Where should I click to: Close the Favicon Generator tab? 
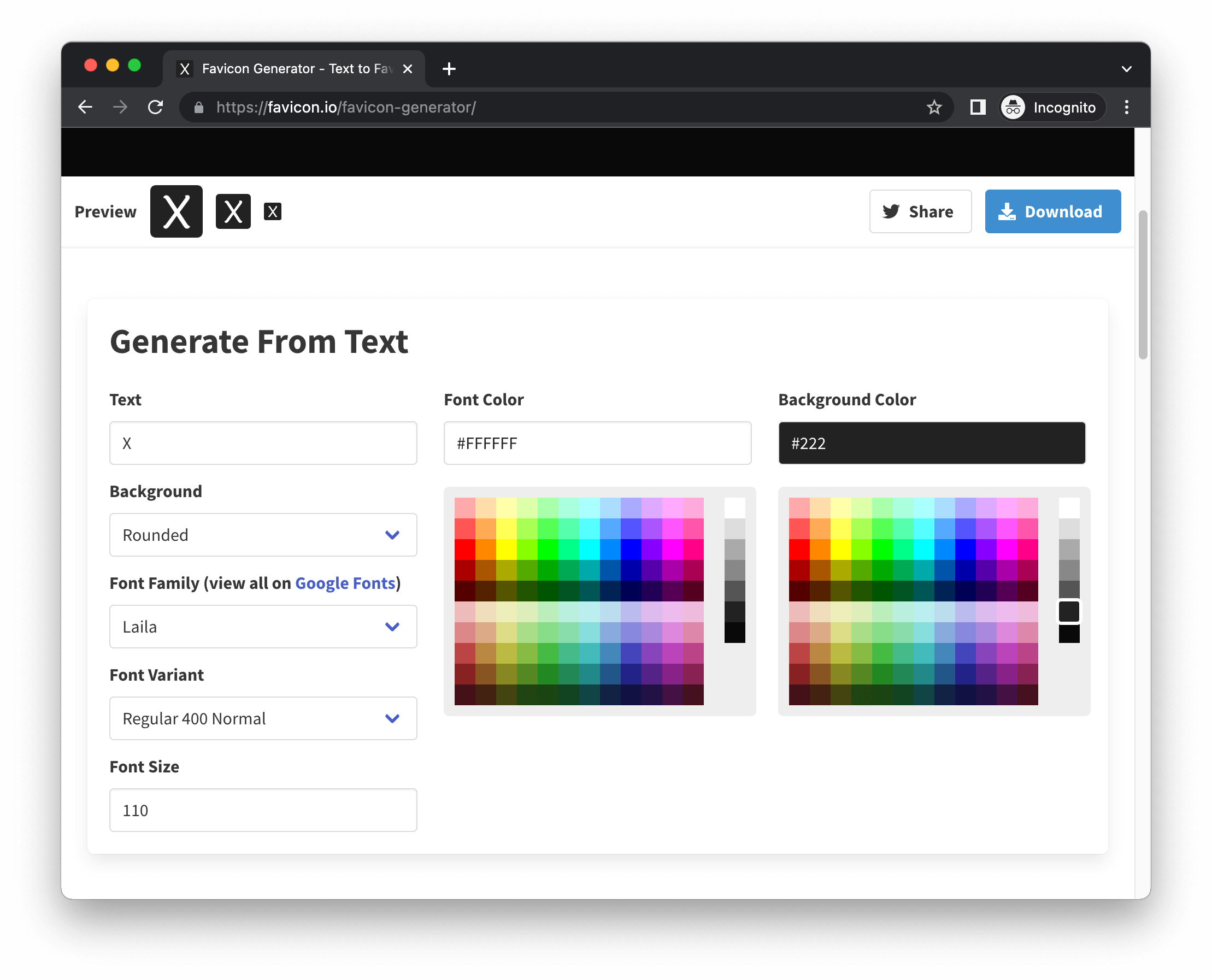point(407,69)
